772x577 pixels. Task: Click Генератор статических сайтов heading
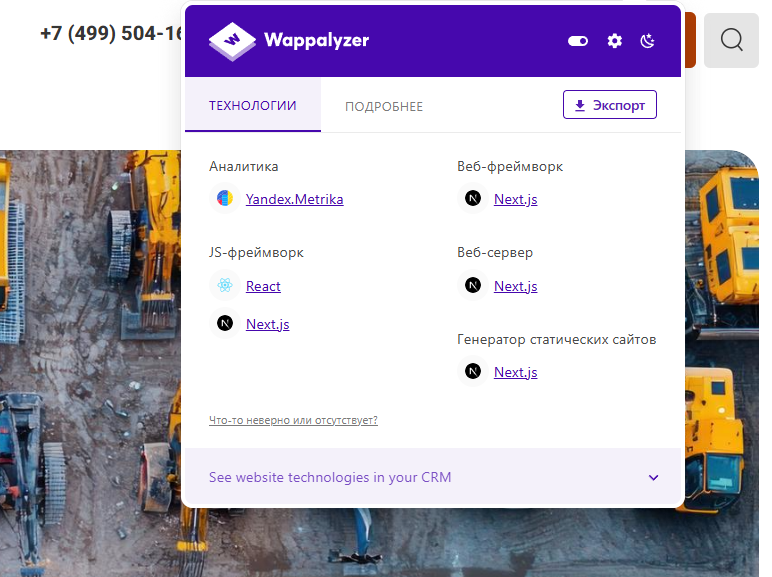pyautogui.click(x=556, y=339)
